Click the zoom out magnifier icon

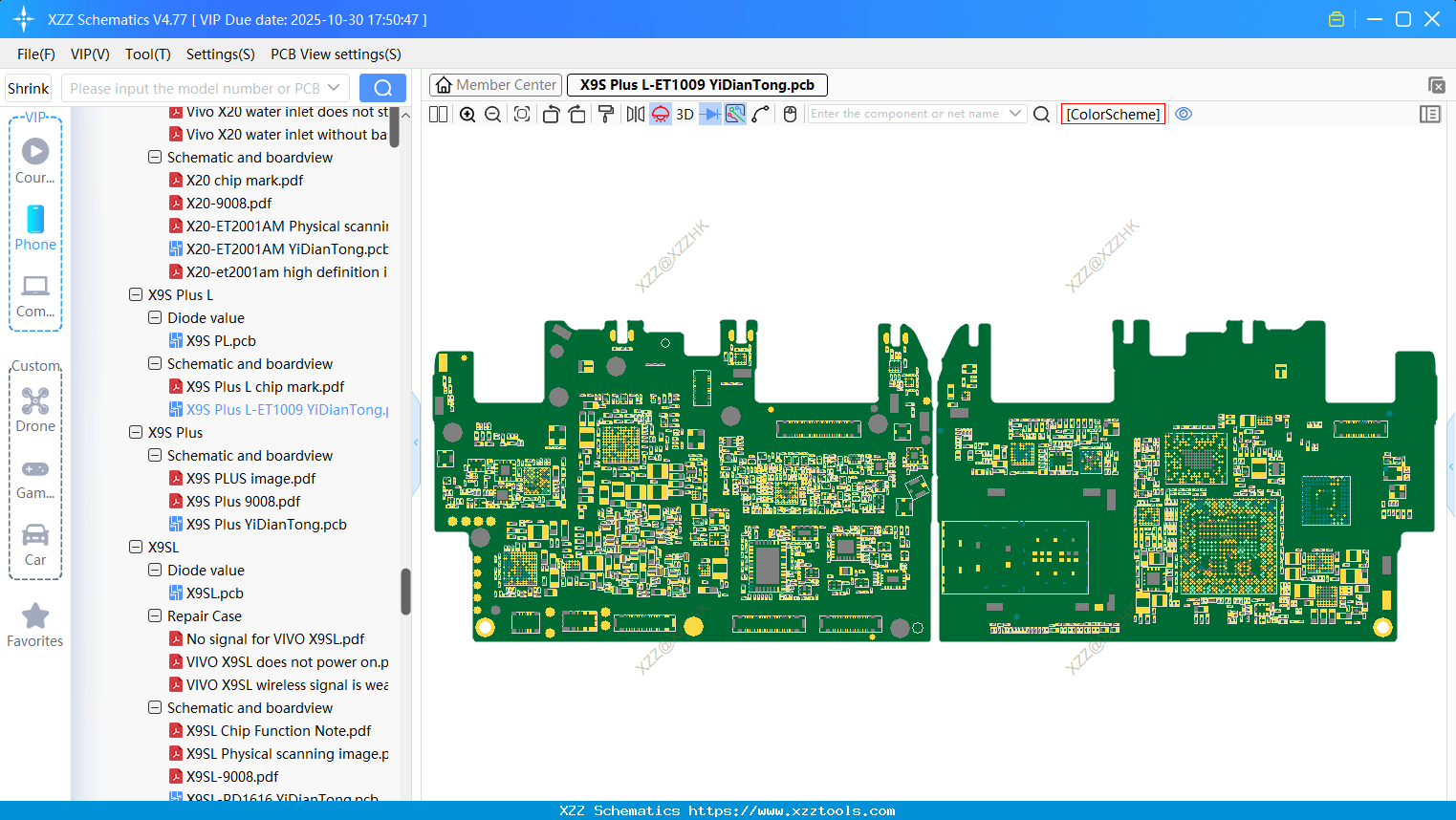point(493,115)
